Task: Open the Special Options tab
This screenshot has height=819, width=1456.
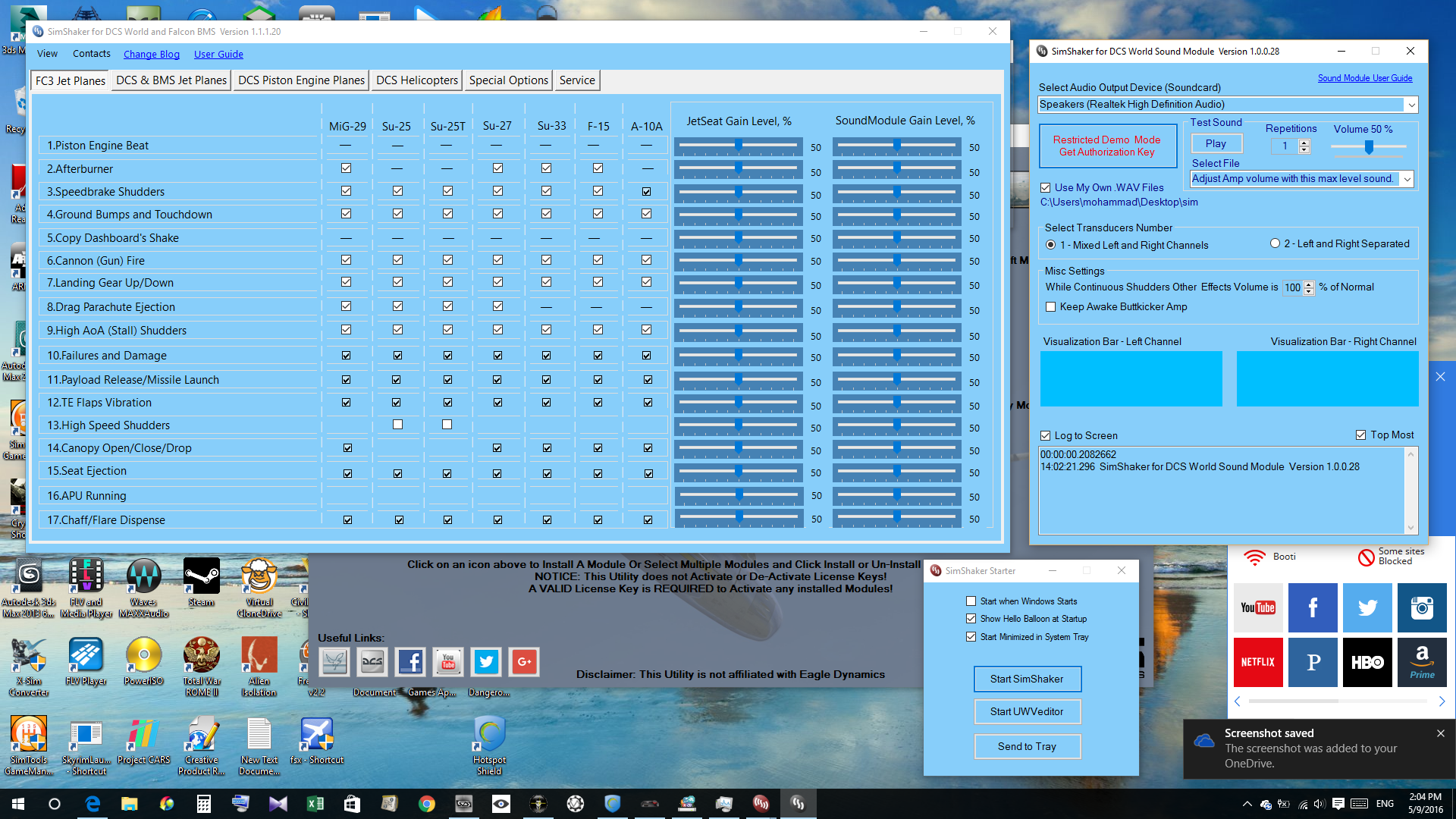Action: [x=508, y=80]
